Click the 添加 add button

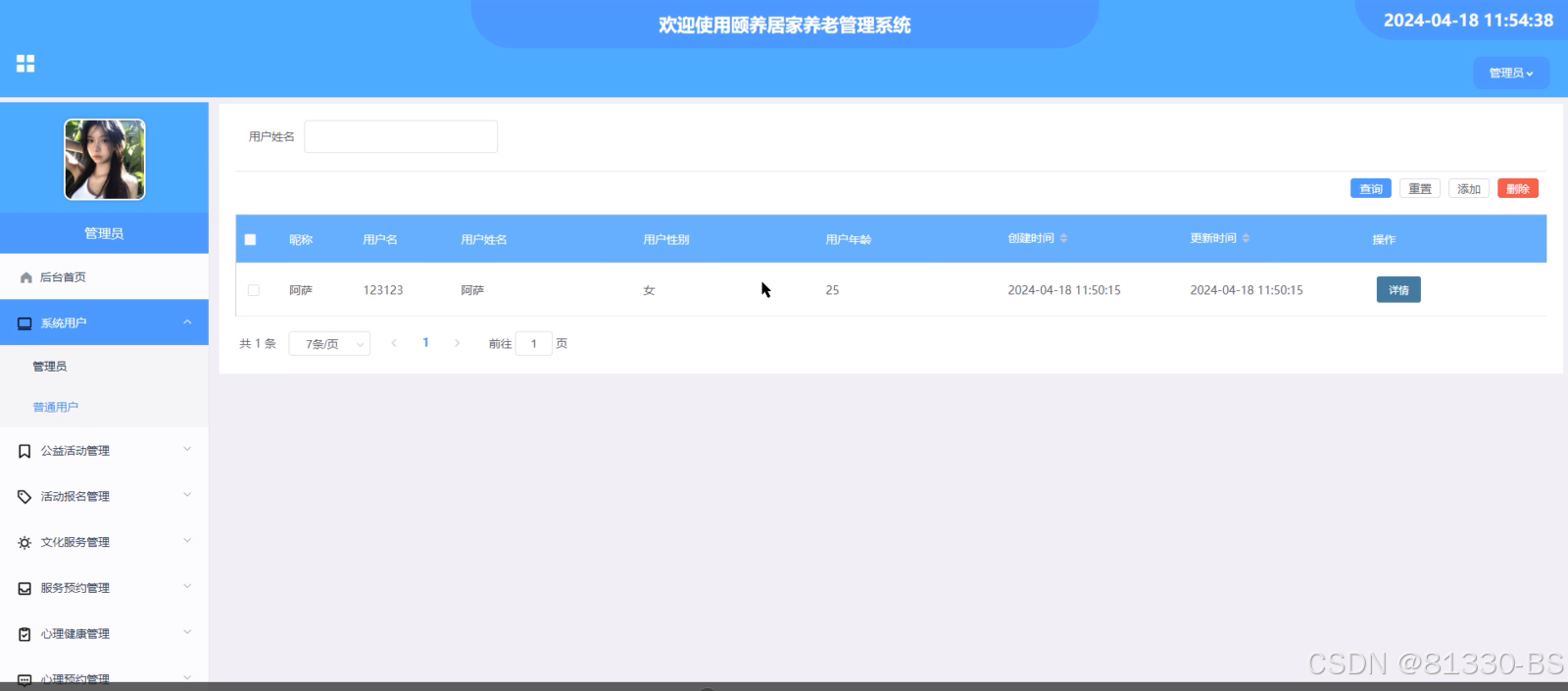click(x=1469, y=188)
